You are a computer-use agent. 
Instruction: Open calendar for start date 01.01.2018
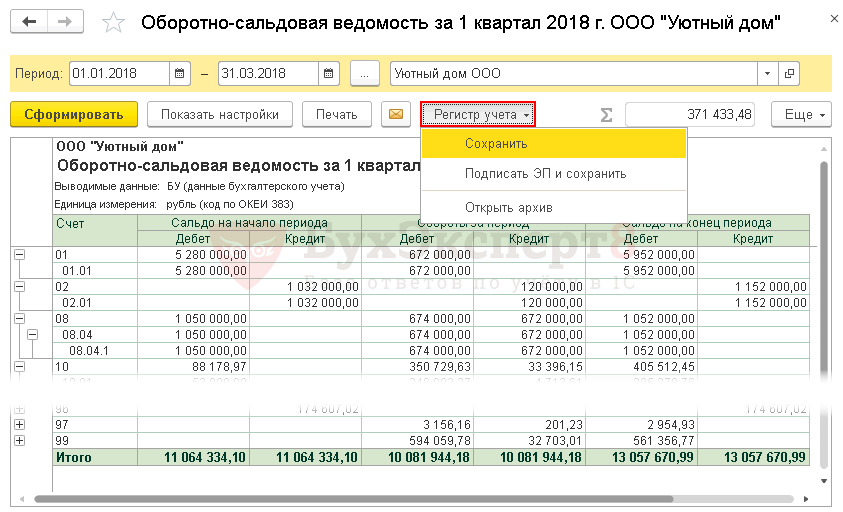180,73
